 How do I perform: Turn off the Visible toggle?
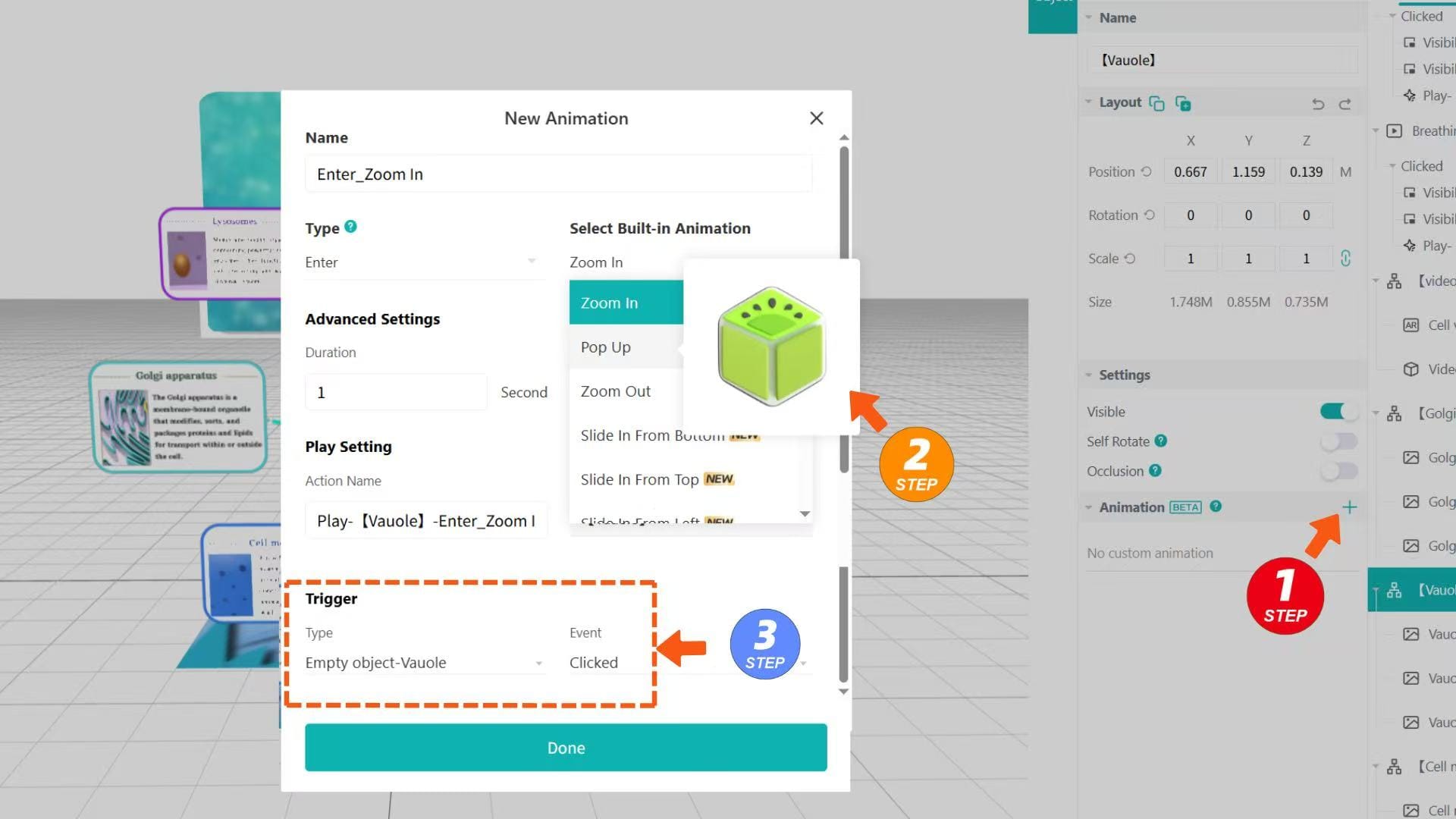pos(1337,411)
